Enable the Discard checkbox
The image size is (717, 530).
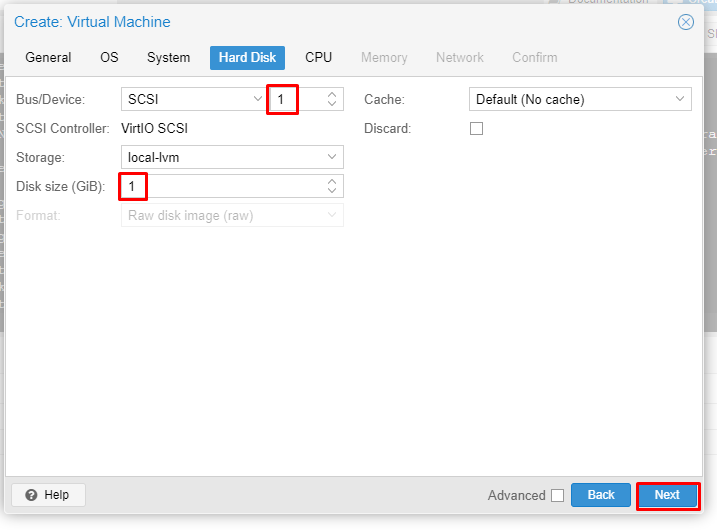[x=476, y=129]
